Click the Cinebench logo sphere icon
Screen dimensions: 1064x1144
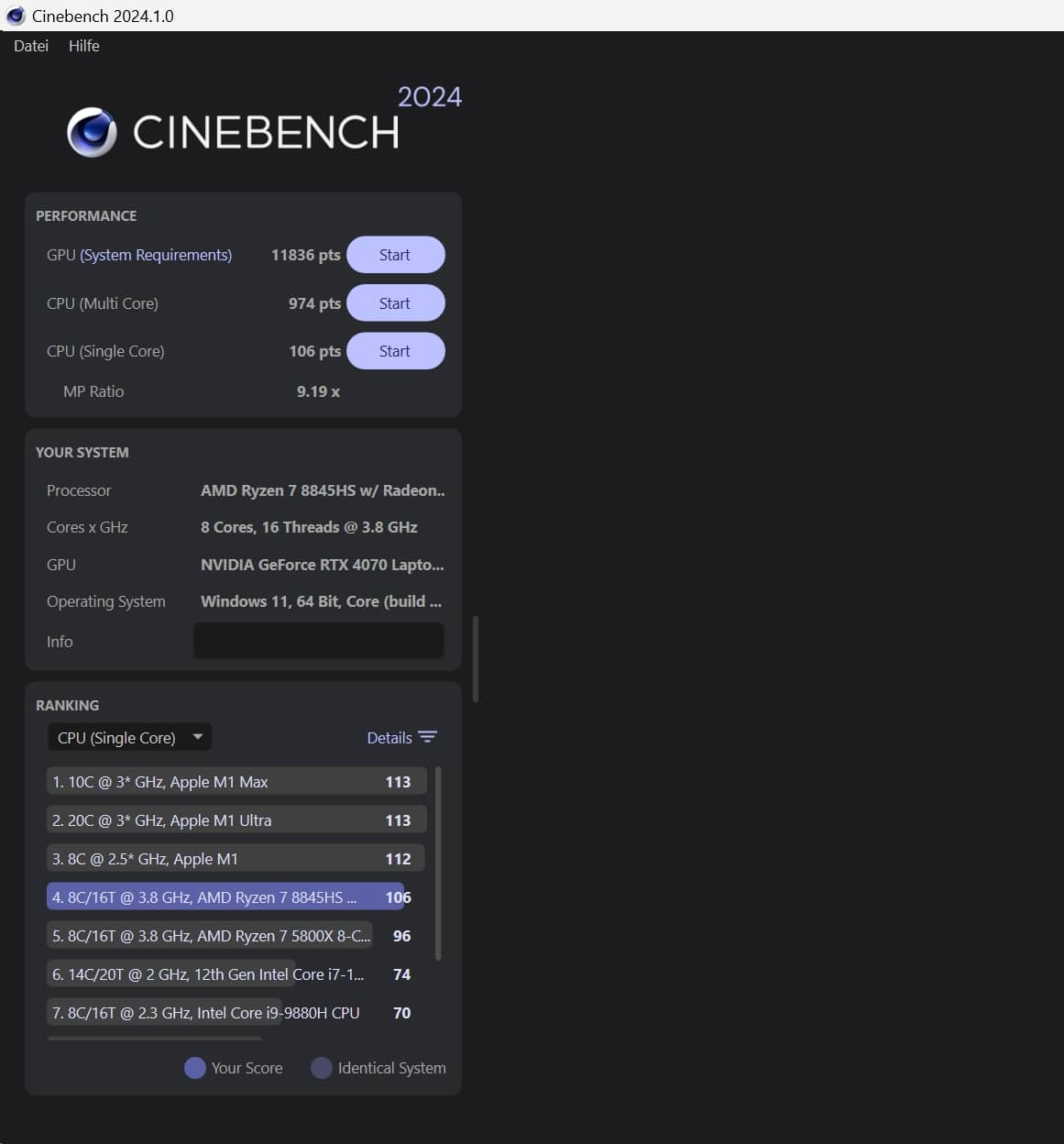pos(92,132)
